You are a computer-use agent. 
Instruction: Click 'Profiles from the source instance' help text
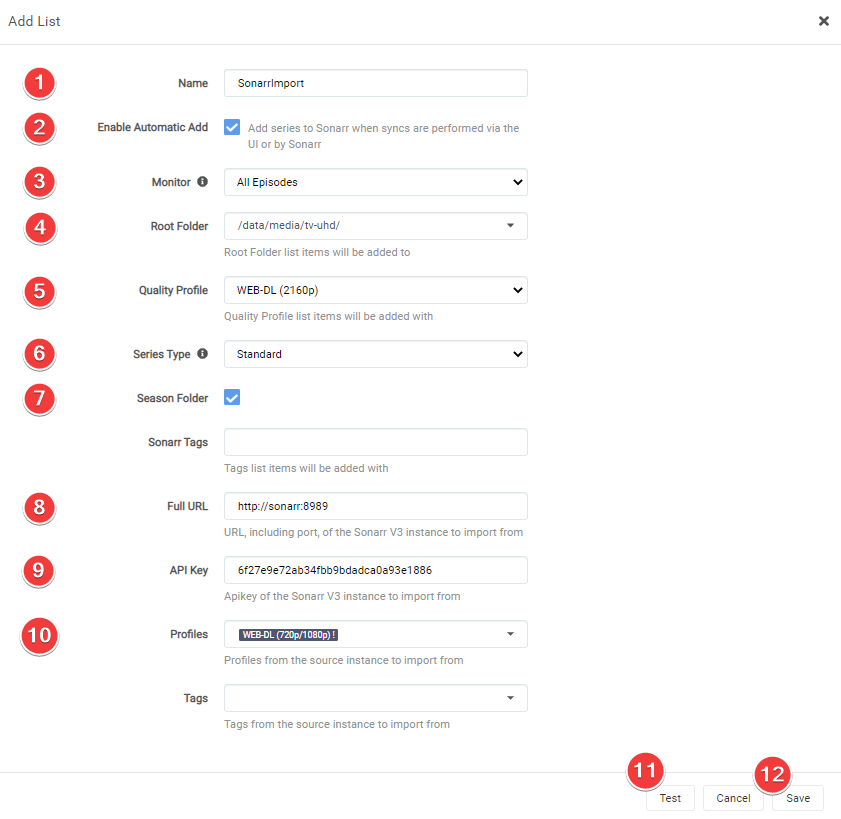[344, 660]
